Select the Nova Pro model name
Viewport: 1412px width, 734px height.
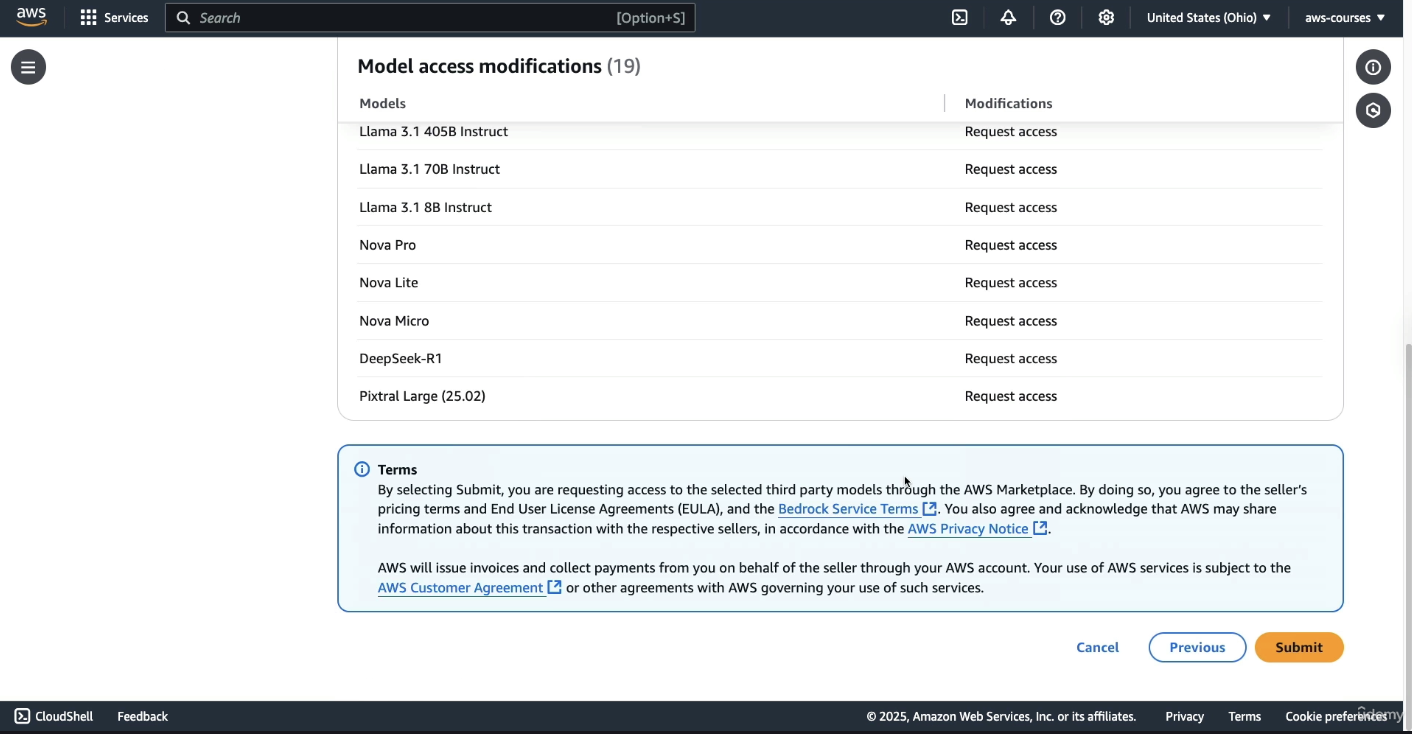click(x=387, y=245)
